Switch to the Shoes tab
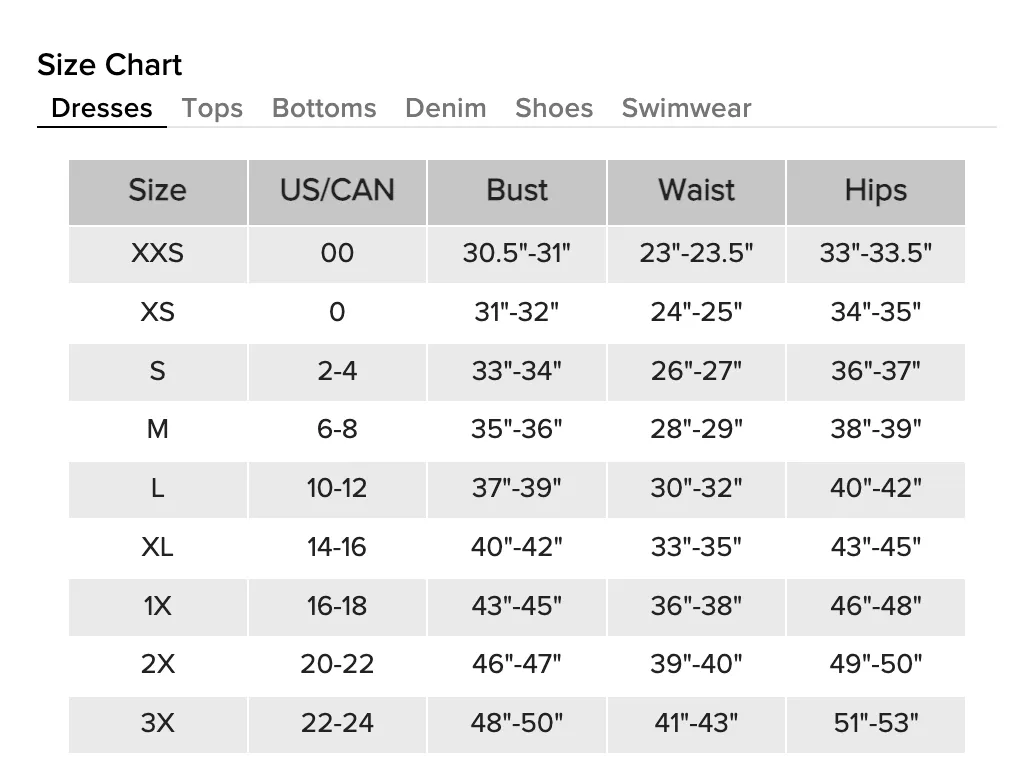The height and width of the screenshot is (774, 1014). coord(554,108)
